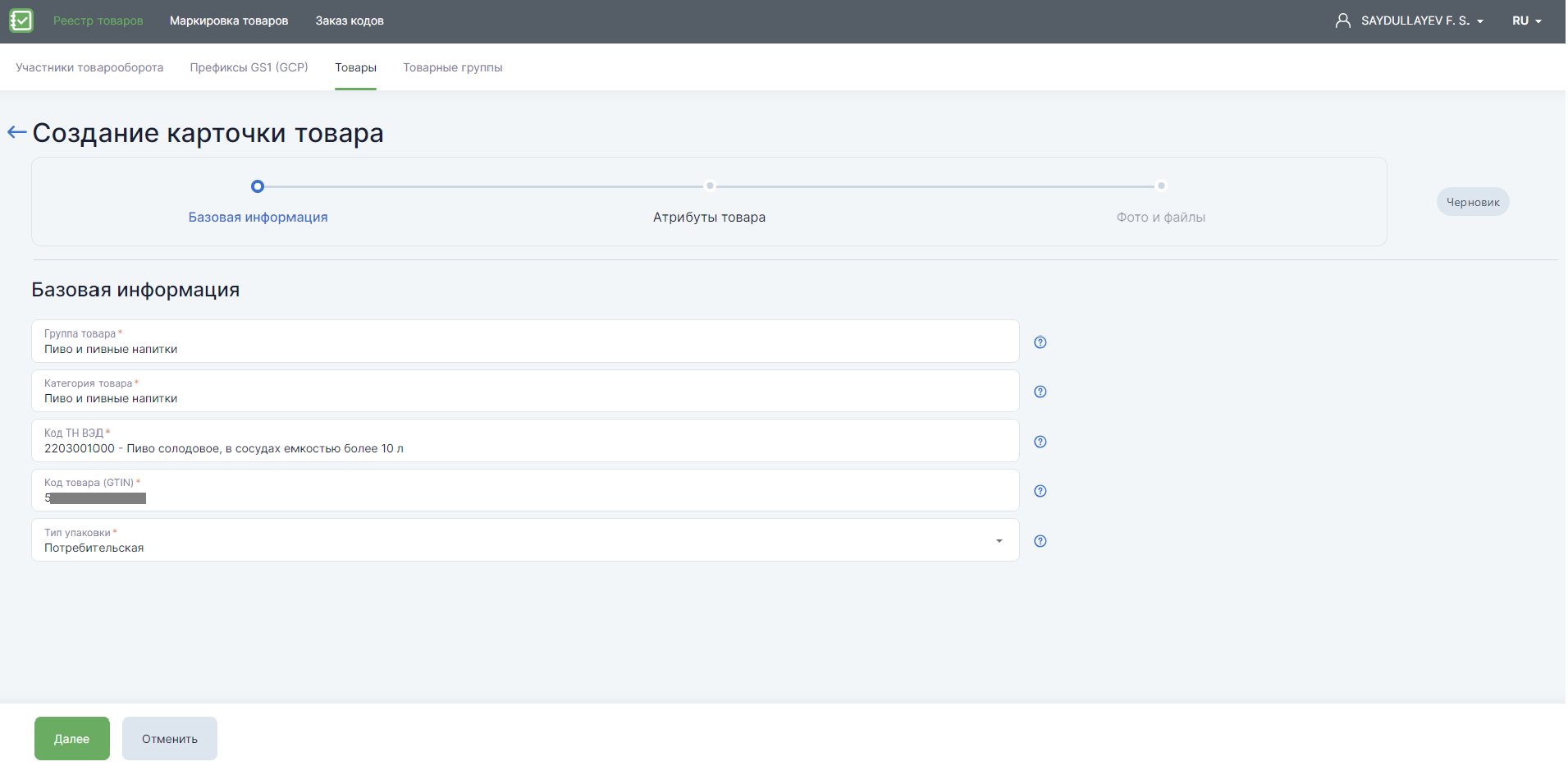Open help icon for Категория товара field
1568x766 pixels.
coord(1040,392)
